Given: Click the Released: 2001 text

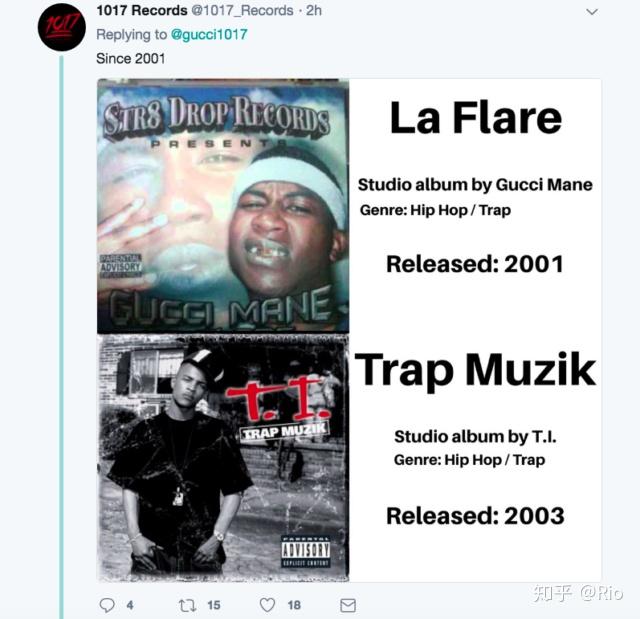Looking at the screenshot, I should tap(475, 264).
